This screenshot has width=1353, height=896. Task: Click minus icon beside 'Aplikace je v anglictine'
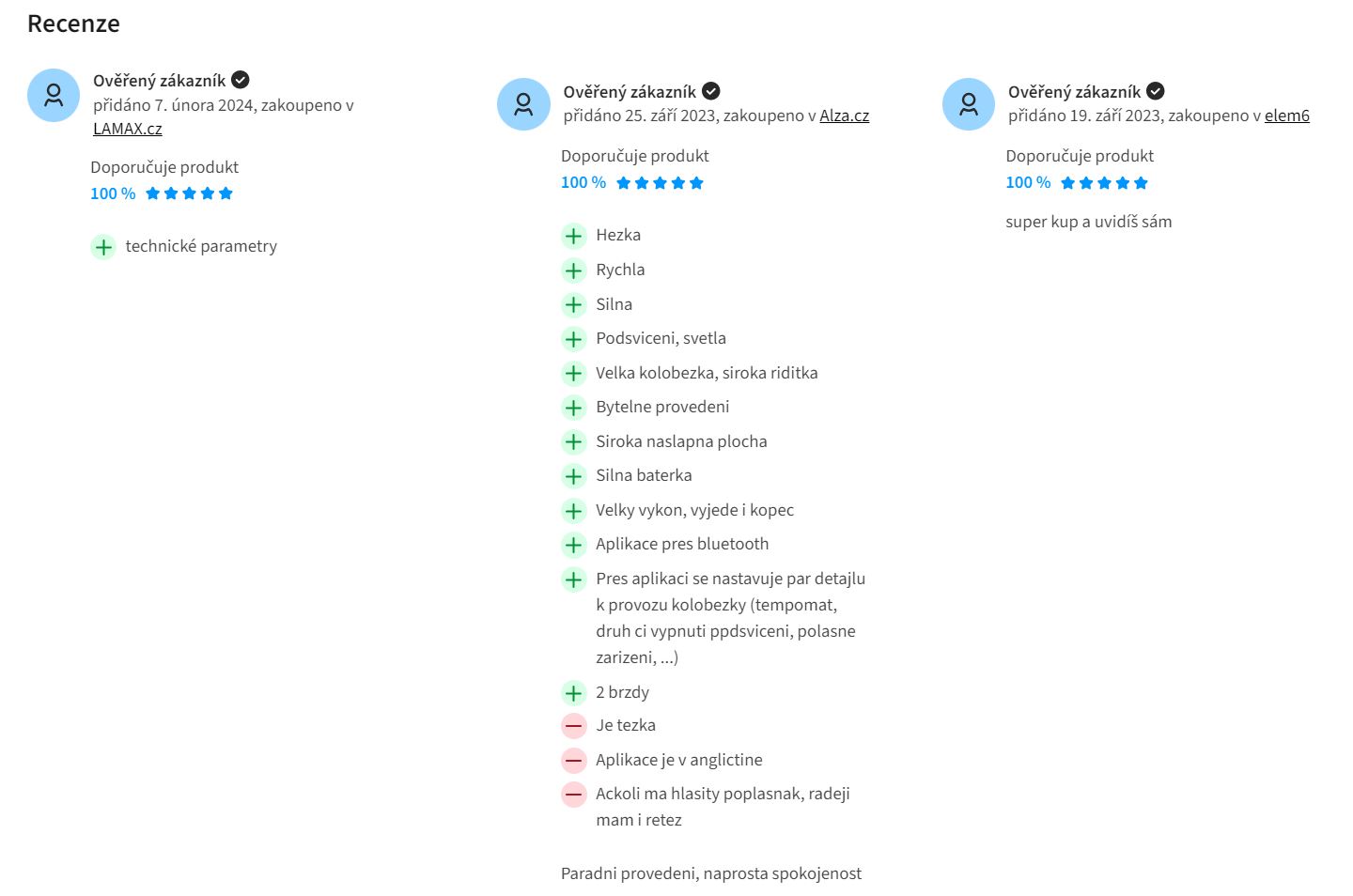click(x=573, y=761)
